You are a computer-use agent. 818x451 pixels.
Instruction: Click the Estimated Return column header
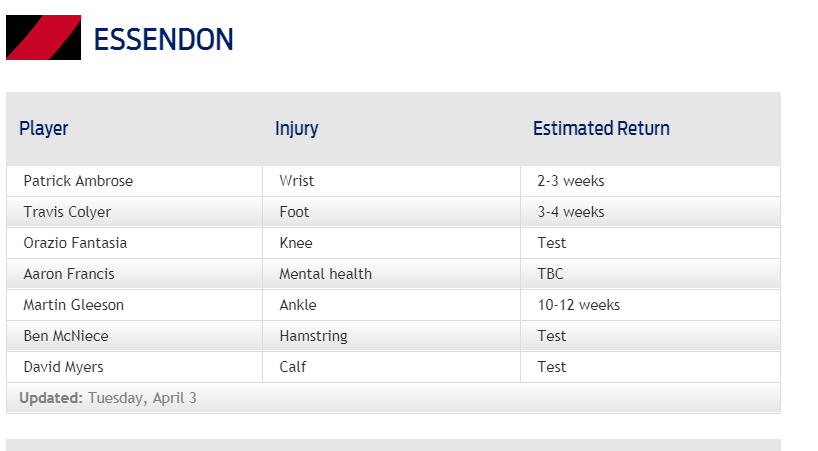point(601,128)
